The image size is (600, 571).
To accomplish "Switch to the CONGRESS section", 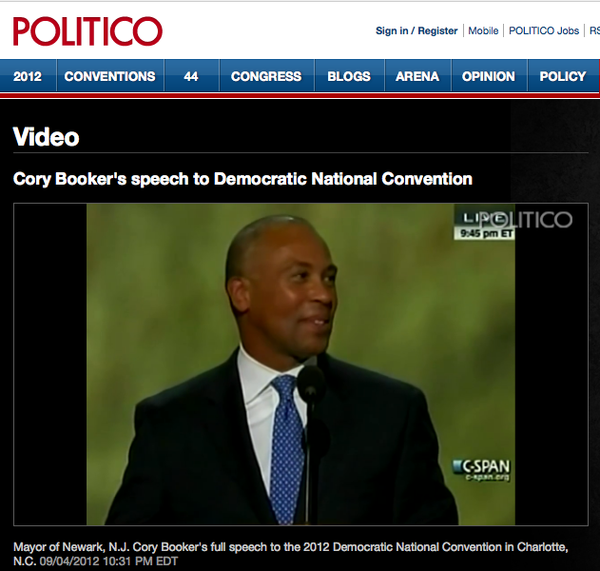I will coord(266,76).
